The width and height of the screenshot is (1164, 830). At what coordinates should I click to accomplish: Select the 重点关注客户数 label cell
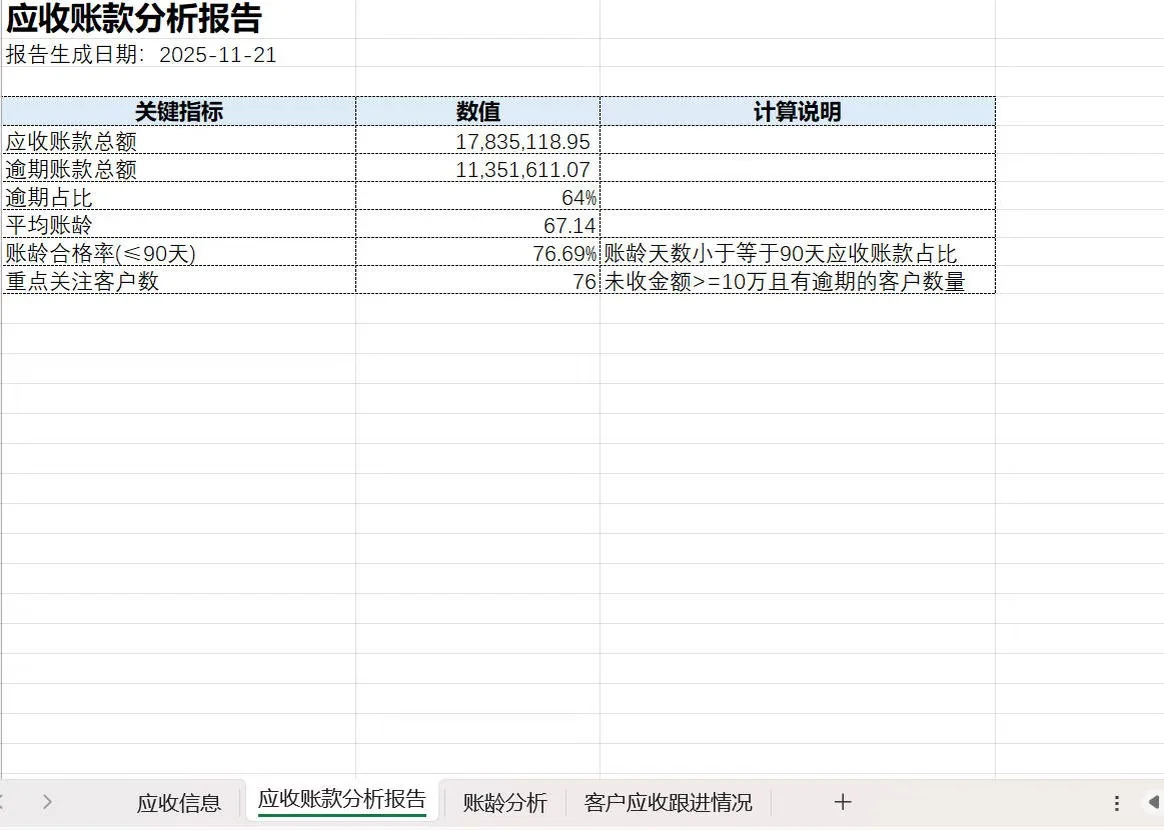179,281
